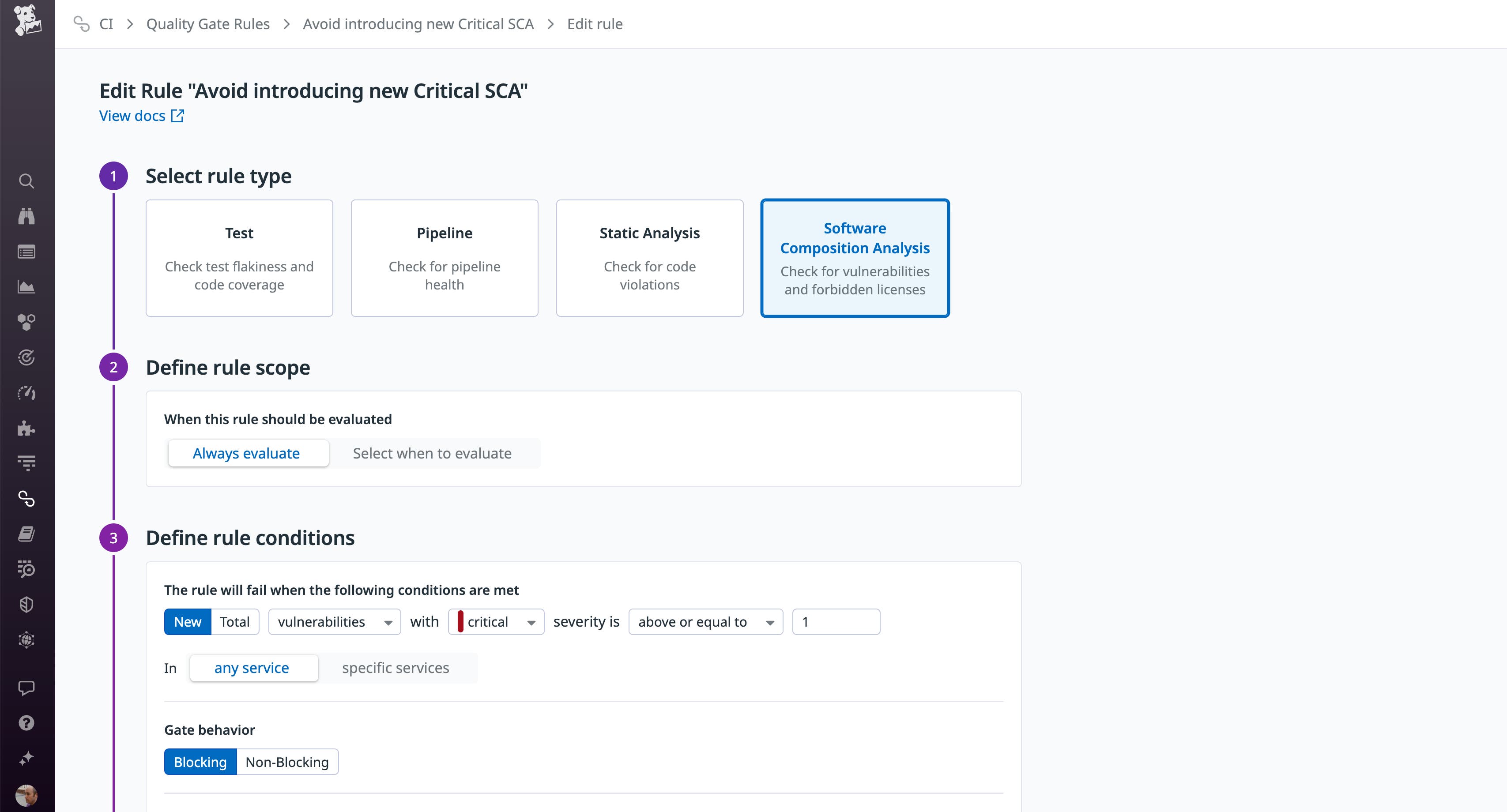Screen dimensions: 1507x812
Task: Choose 'Select when to evaluate' option
Action: pos(432,453)
